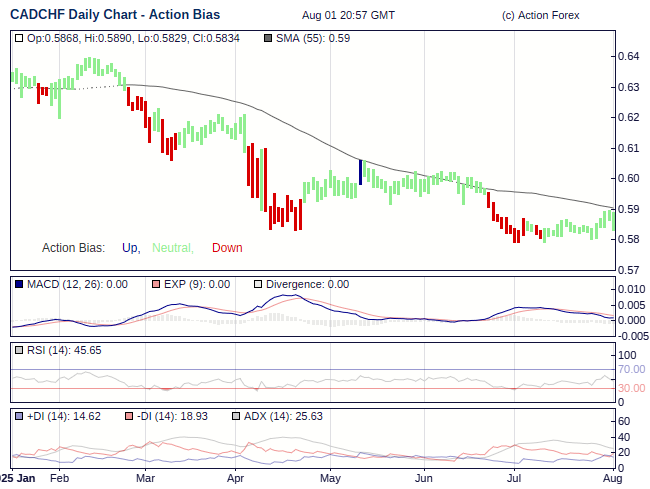
Task: Click the ADX (14) legend box
Action: (x=236, y=415)
